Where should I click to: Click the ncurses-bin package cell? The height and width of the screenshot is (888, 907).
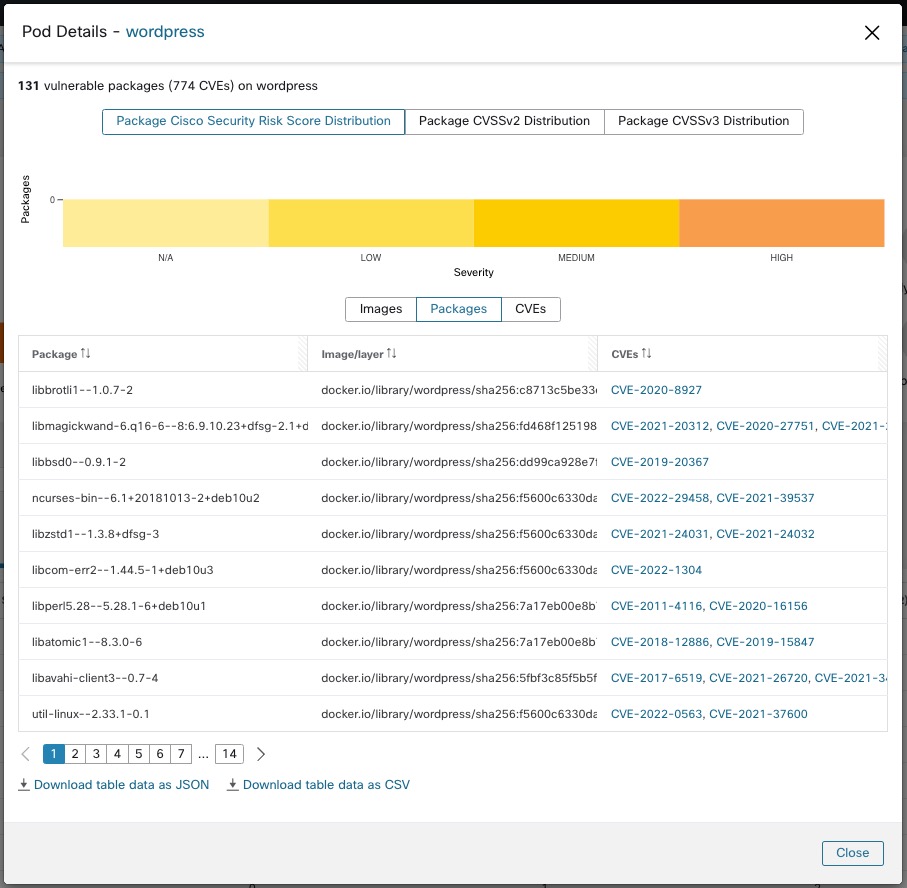pos(163,498)
